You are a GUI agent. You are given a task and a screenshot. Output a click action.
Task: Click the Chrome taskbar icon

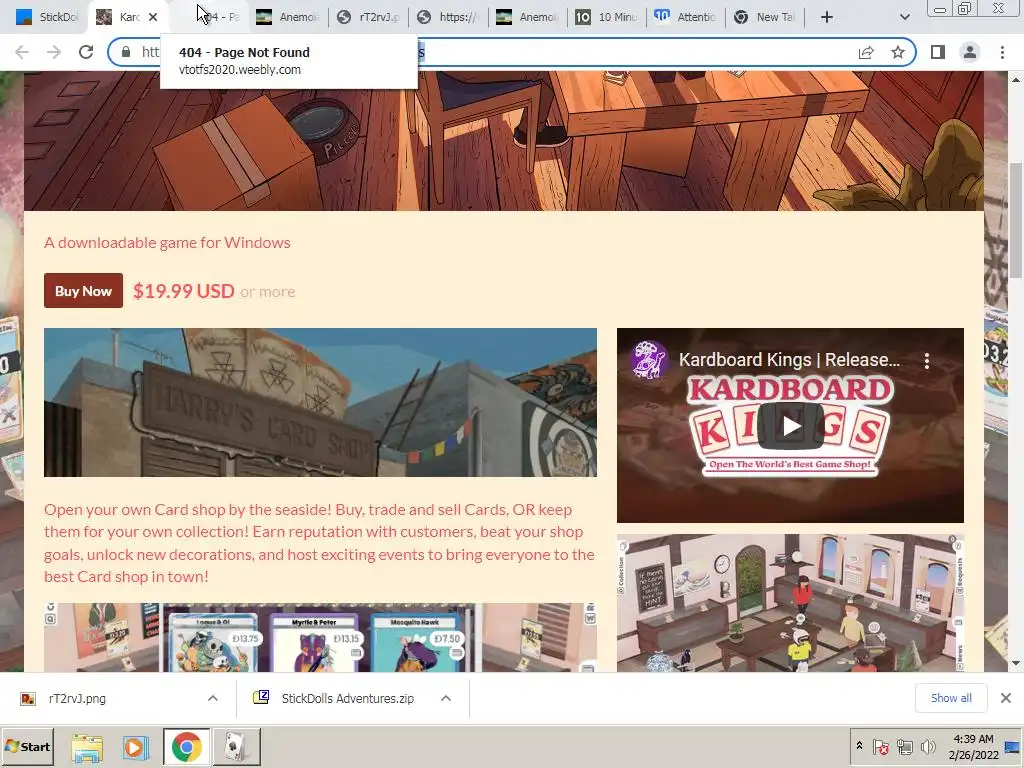coord(187,747)
